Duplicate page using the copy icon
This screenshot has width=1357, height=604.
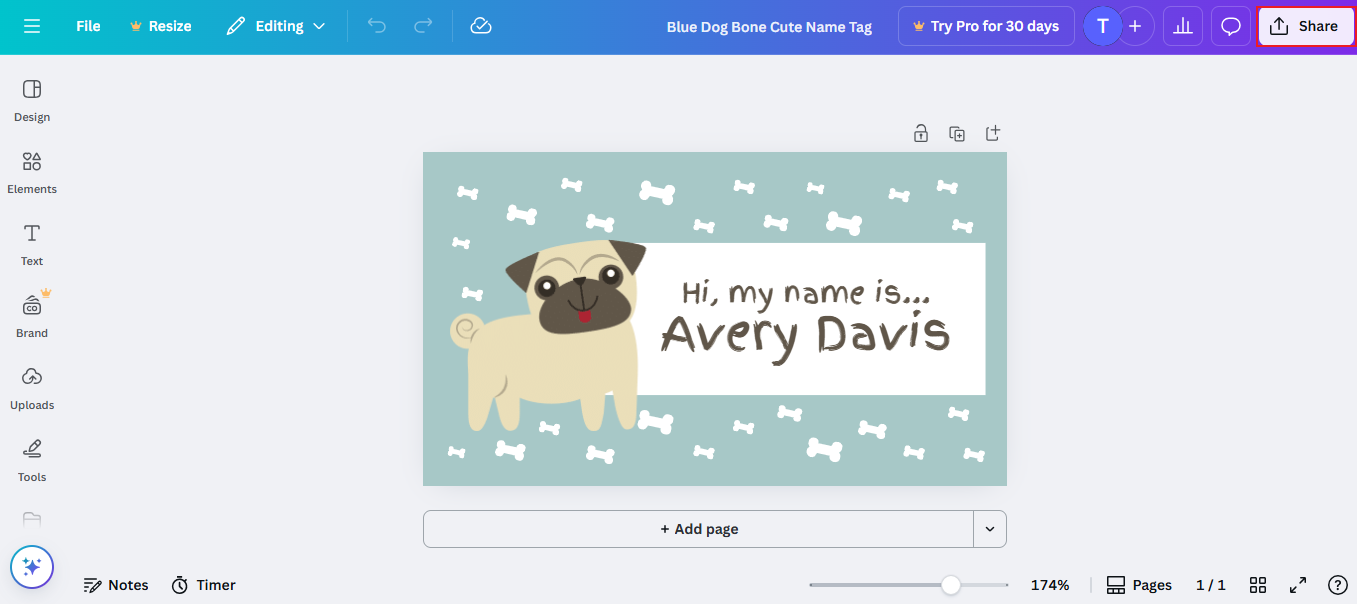[957, 134]
